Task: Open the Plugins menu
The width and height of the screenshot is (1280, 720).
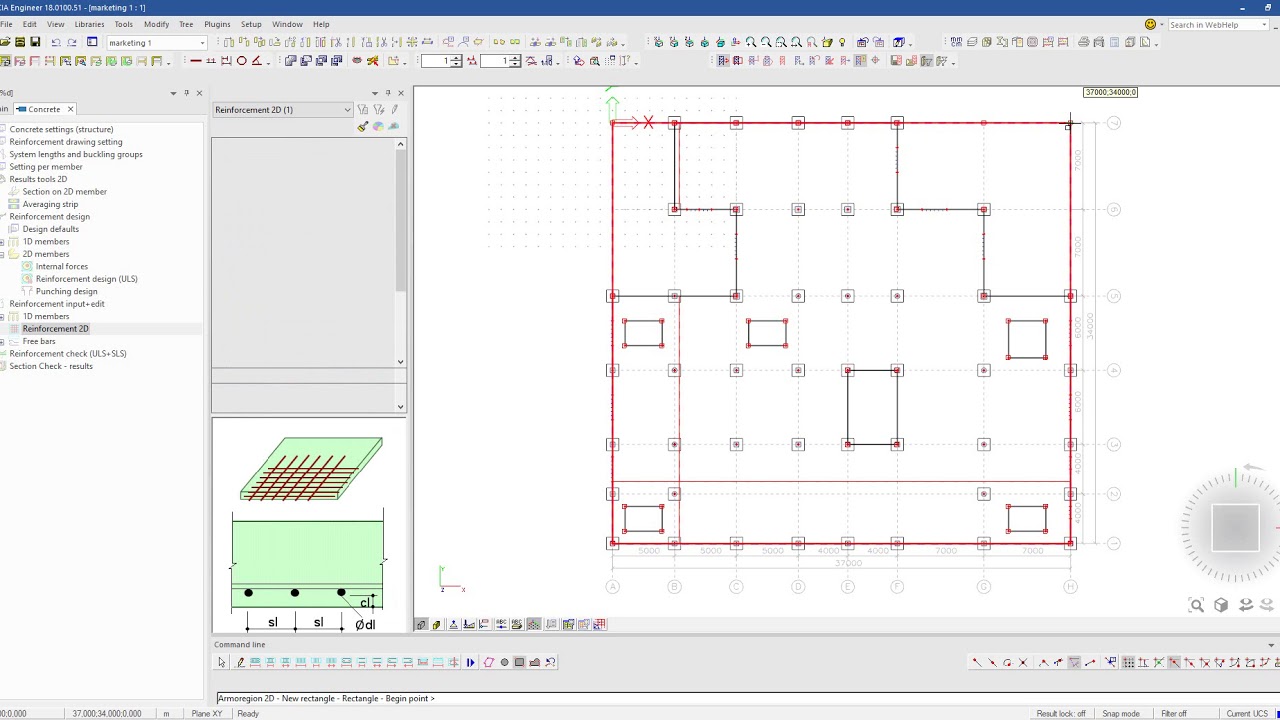Action: [x=217, y=24]
